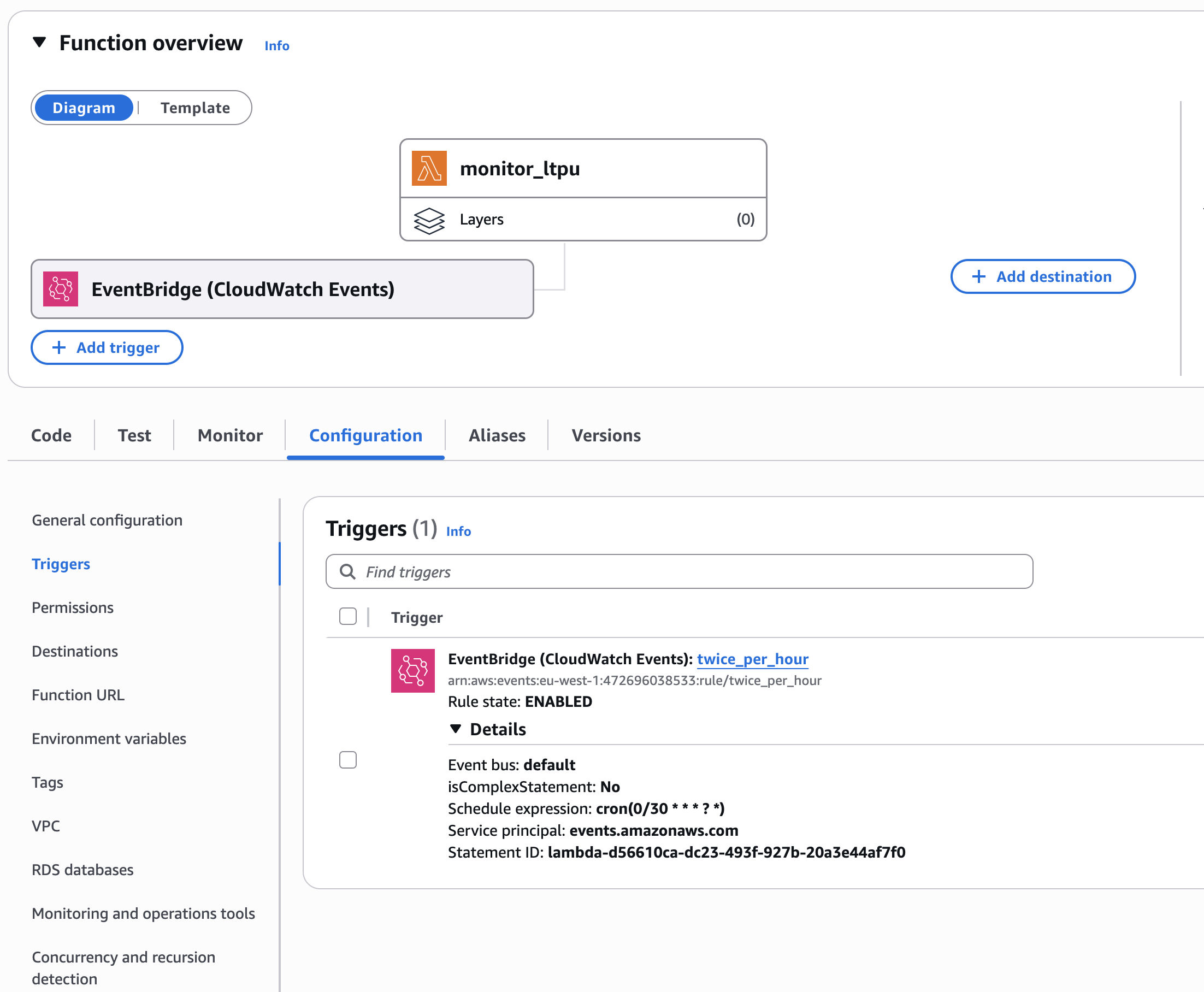Open Permissions settings
This screenshot has width=1204, height=992.
point(73,607)
